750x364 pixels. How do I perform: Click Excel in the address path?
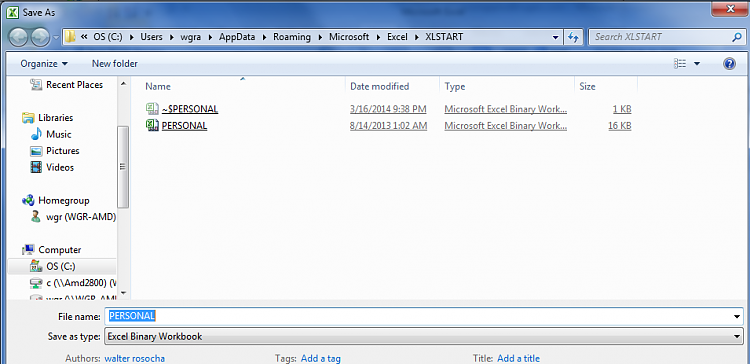[x=397, y=37]
